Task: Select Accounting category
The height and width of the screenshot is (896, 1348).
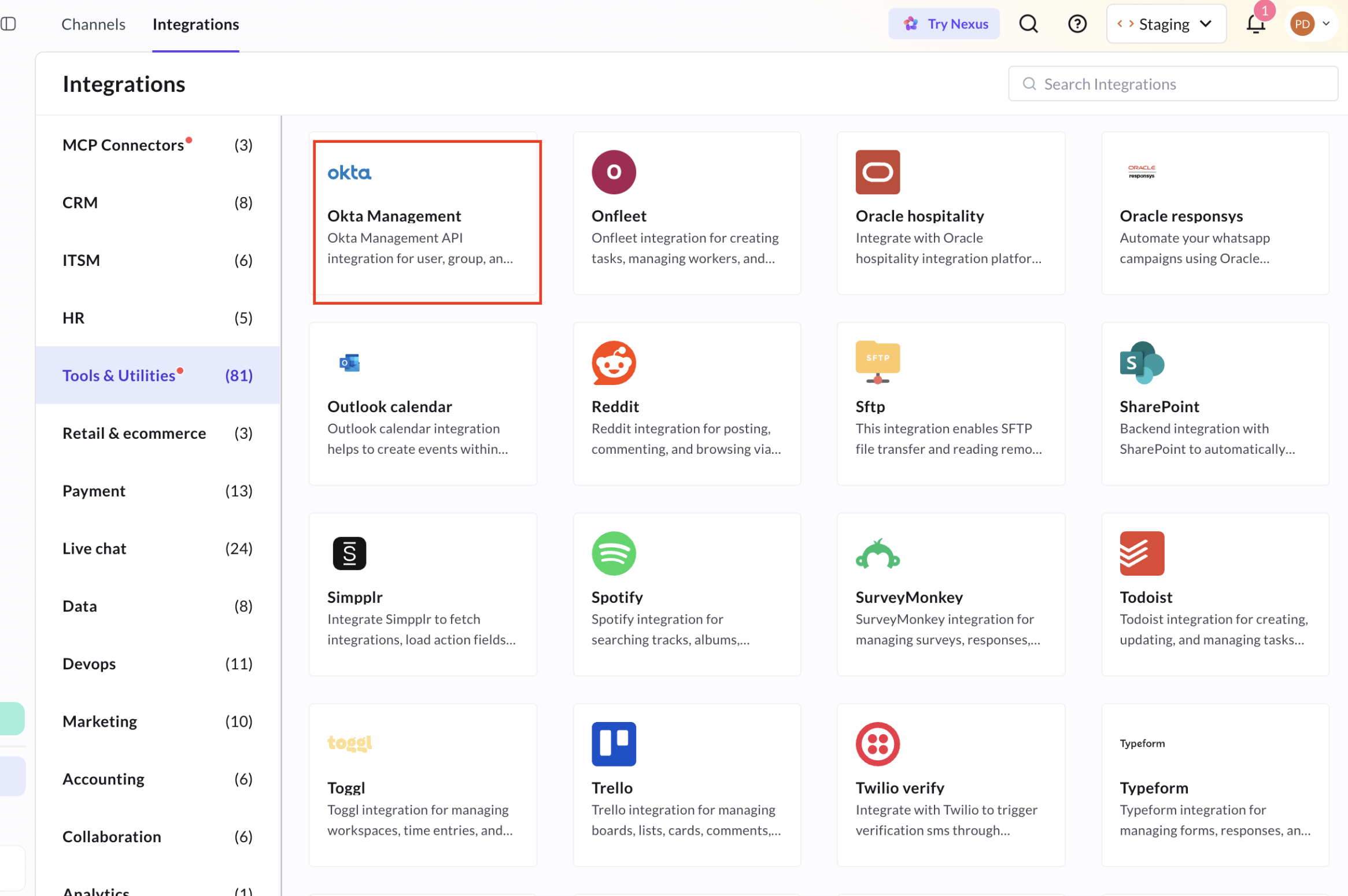Action: tap(158, 779)
